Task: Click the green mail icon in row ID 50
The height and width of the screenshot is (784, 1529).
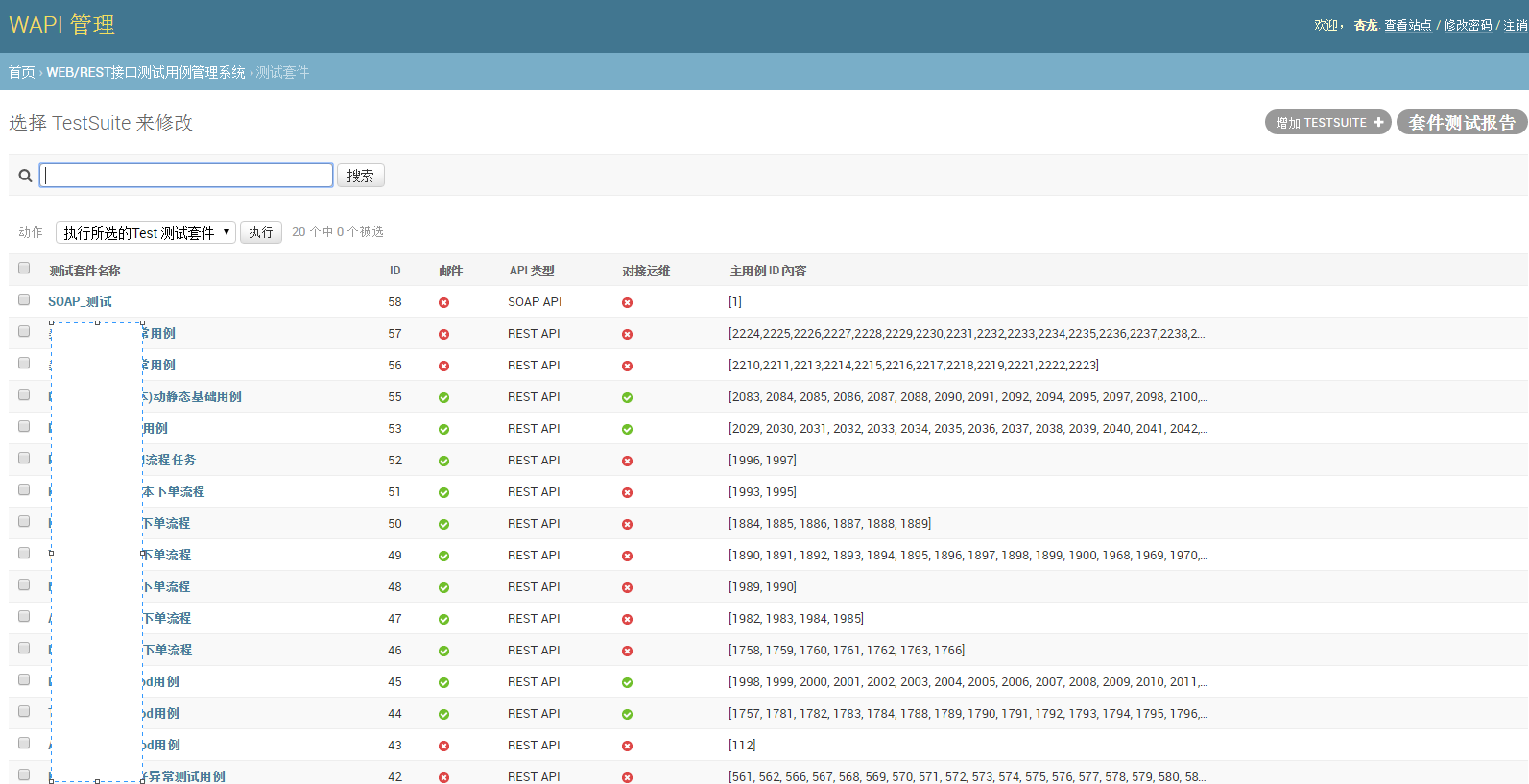Action: (x=443, y=524)
